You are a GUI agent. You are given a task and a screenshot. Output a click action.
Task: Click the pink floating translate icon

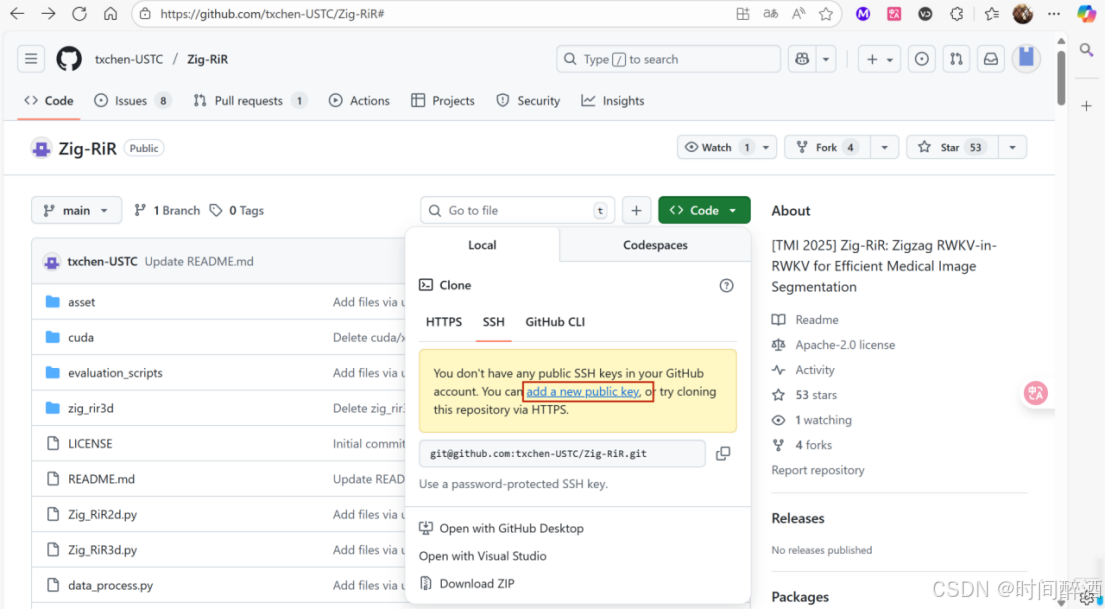pyautogui.click(x=1035, y=393)
